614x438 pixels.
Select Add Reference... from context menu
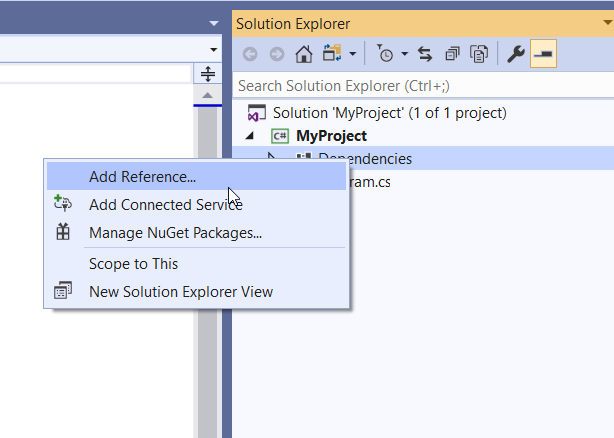142,177
